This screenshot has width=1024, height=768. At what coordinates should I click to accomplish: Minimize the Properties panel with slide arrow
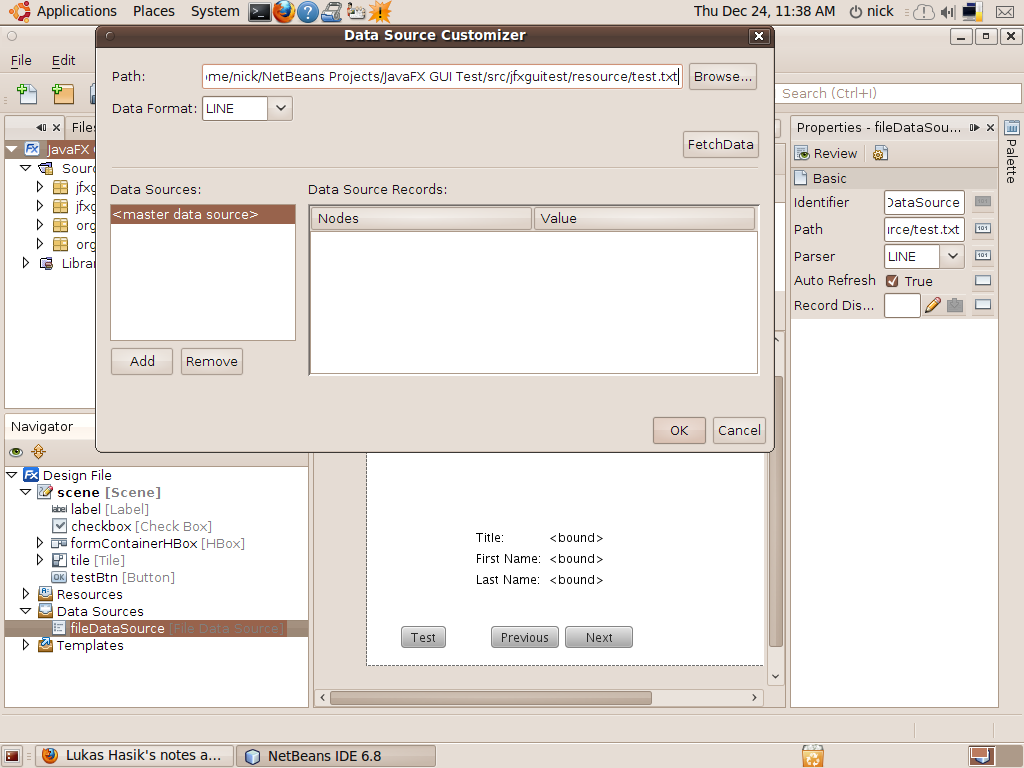975,127
